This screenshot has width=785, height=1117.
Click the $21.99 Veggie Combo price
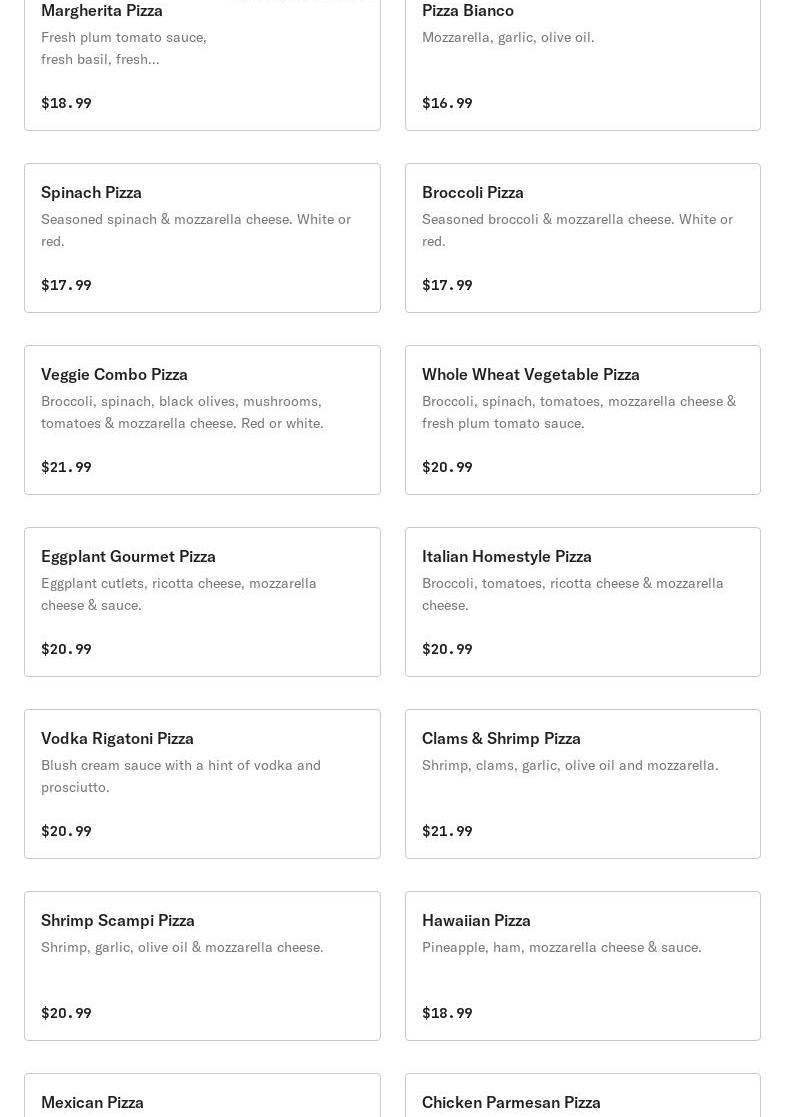(66, 467)
